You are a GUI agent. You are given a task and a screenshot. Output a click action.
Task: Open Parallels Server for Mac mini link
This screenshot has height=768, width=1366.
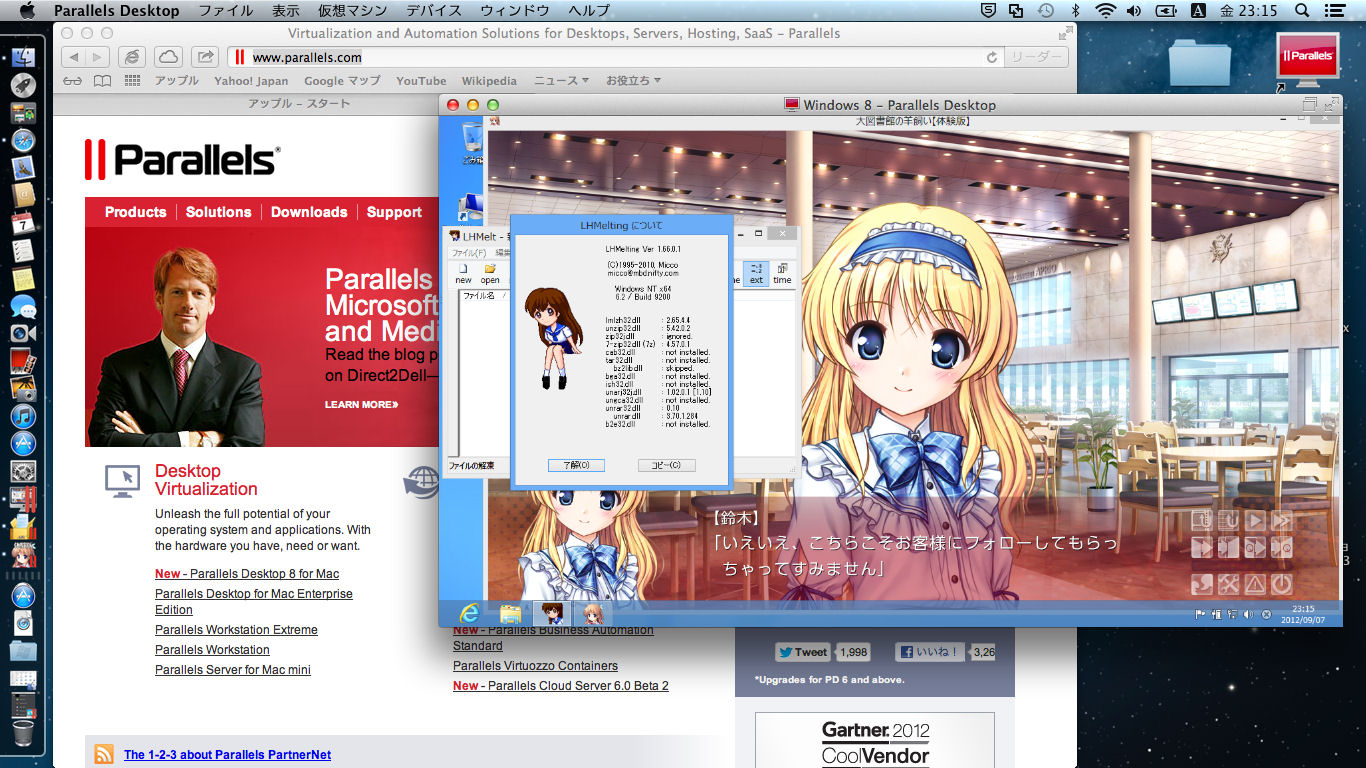coord(233,670)
